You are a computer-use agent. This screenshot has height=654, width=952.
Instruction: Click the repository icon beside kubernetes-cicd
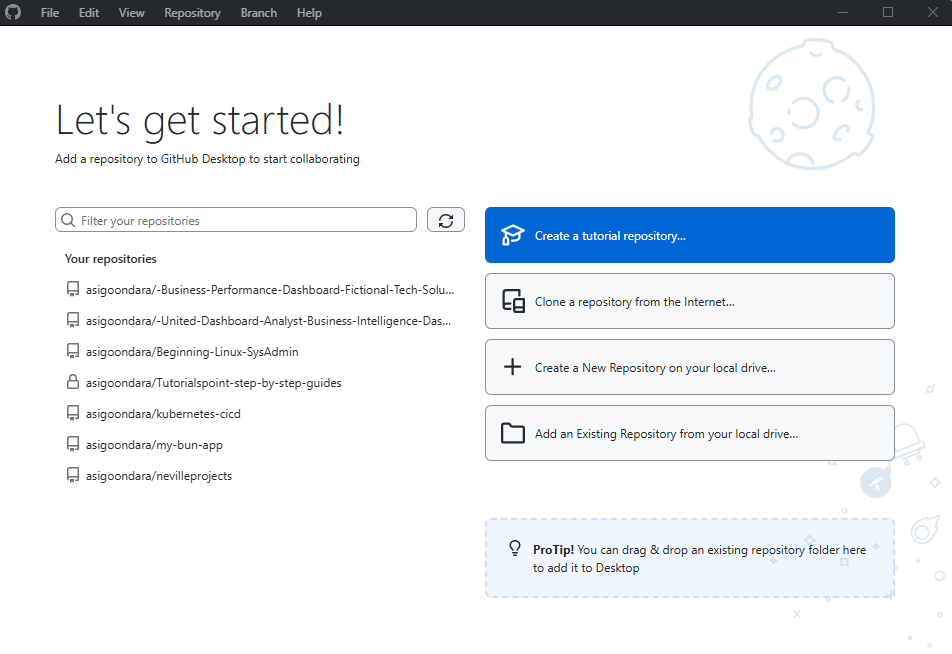point(72,413)
